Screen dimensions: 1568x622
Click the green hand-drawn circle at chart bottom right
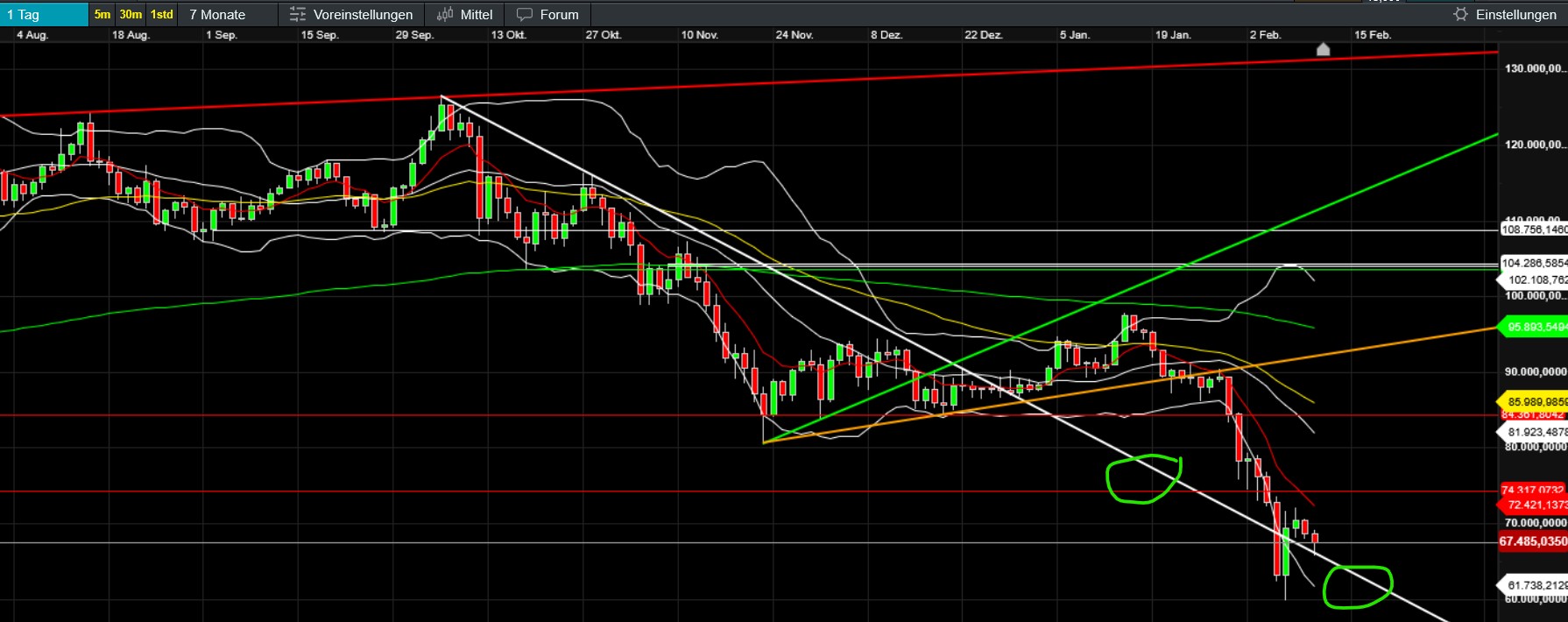click(x=1357, y=586)
